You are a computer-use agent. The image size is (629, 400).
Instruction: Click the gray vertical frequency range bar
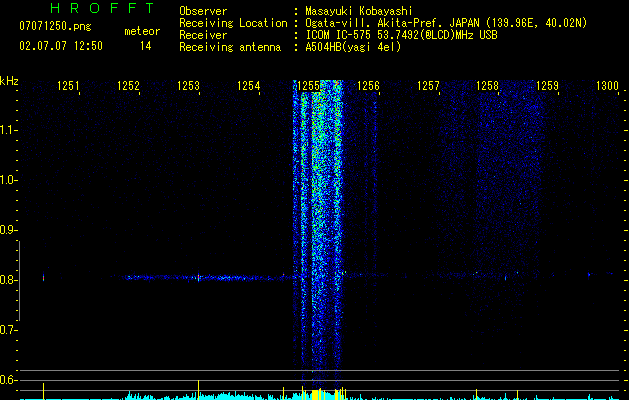click(19, 281)
